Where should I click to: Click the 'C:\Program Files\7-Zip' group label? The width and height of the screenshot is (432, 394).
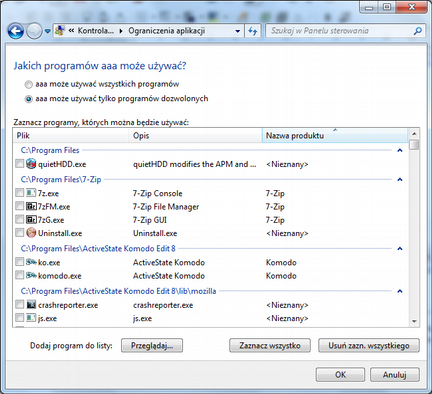tap(61, 179)
